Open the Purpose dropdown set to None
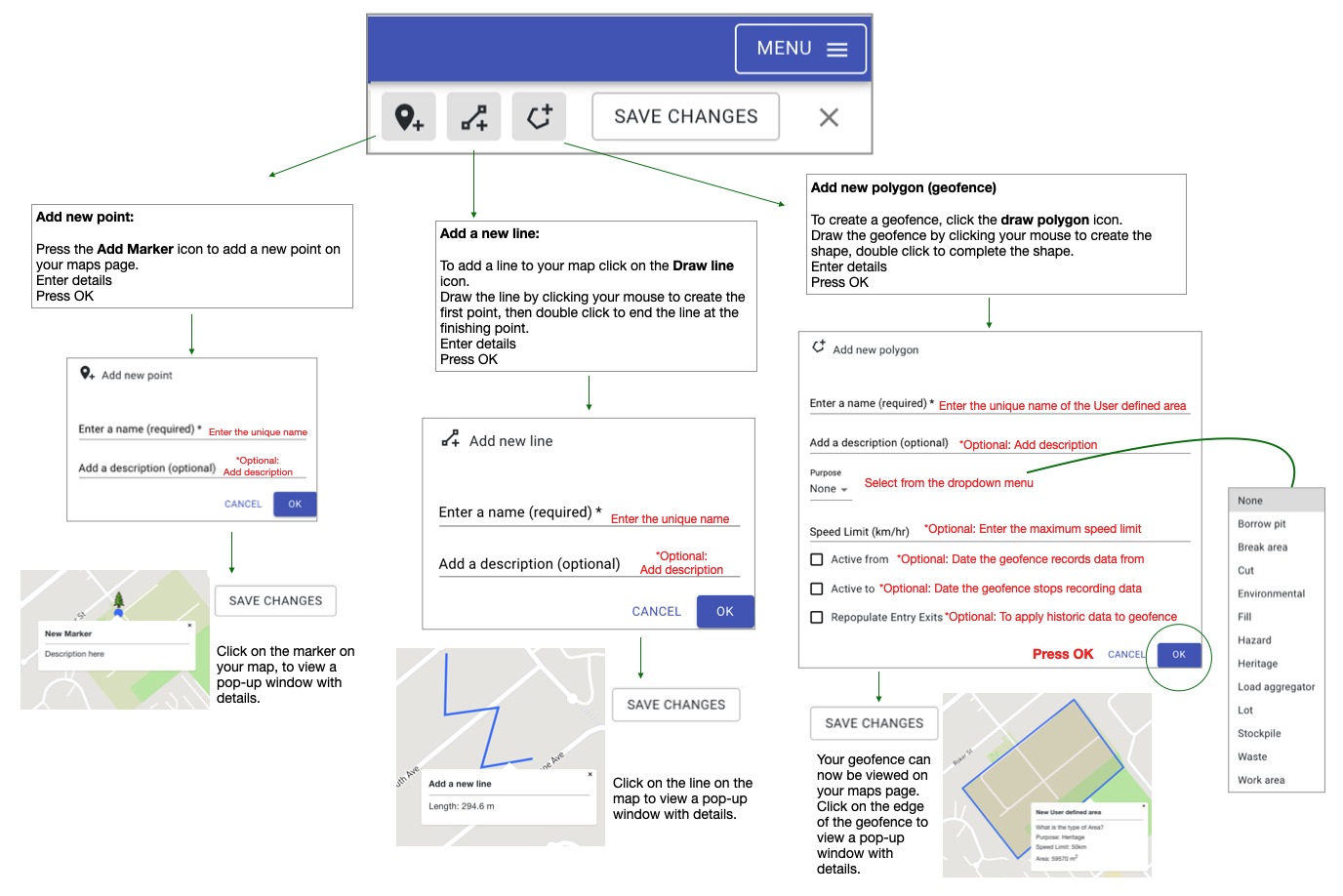Viewport: 1343px width, 896px height. point(829,490)
